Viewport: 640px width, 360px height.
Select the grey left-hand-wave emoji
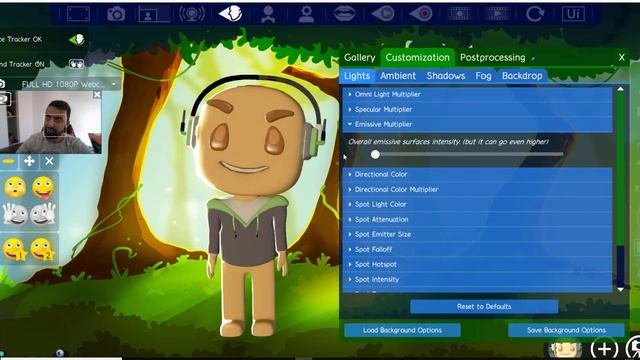[x=15, y=214]
